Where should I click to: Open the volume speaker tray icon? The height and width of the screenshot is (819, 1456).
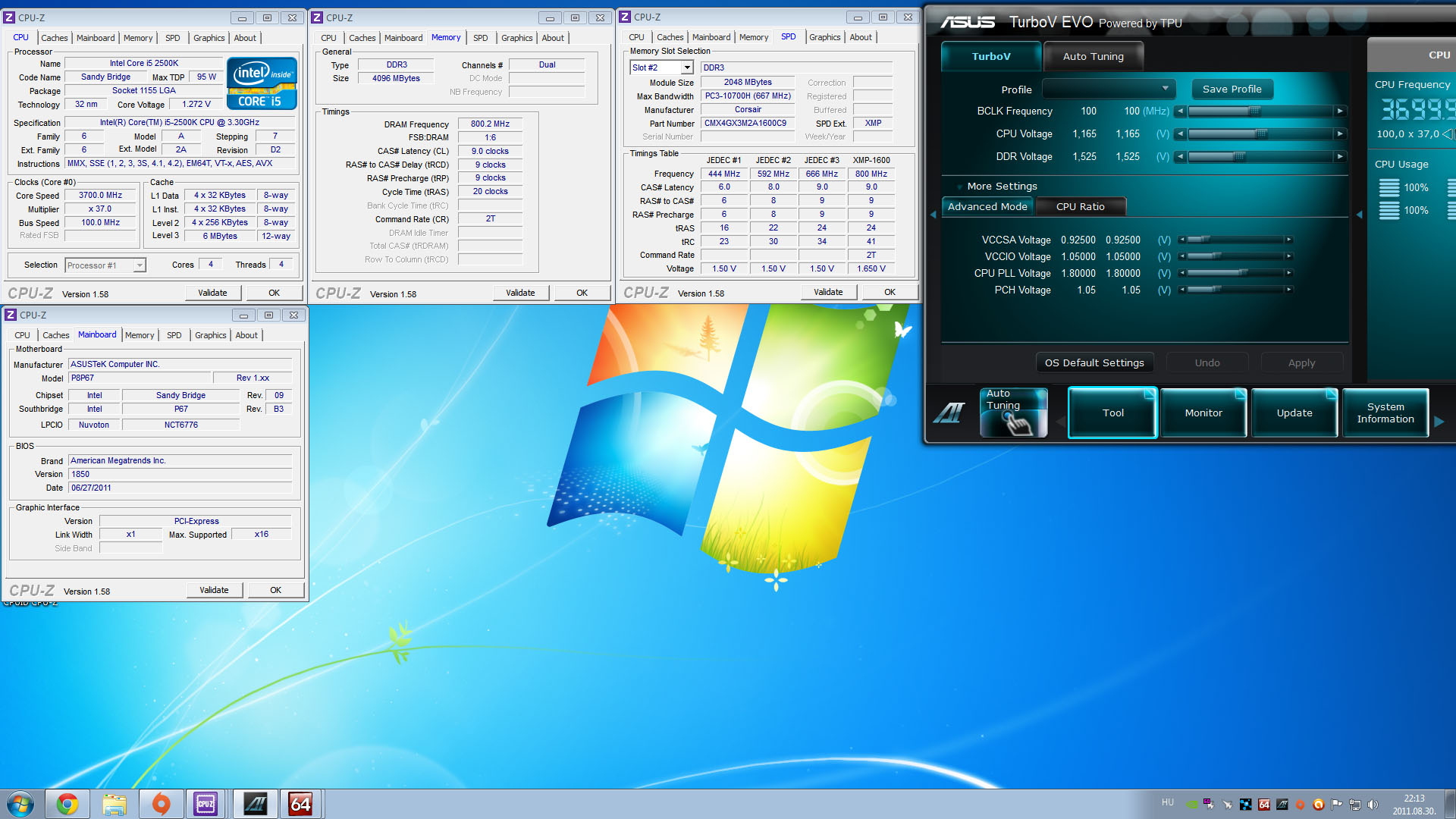(1373, 805)
